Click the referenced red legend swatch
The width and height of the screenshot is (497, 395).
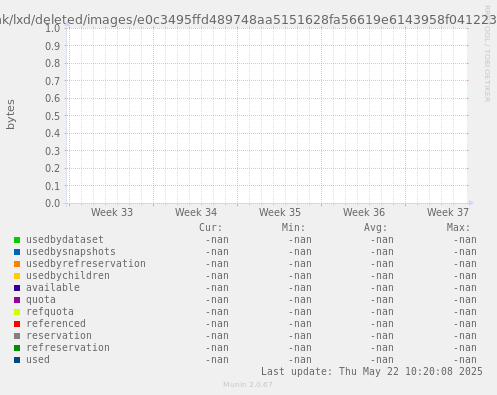(17, 324)
